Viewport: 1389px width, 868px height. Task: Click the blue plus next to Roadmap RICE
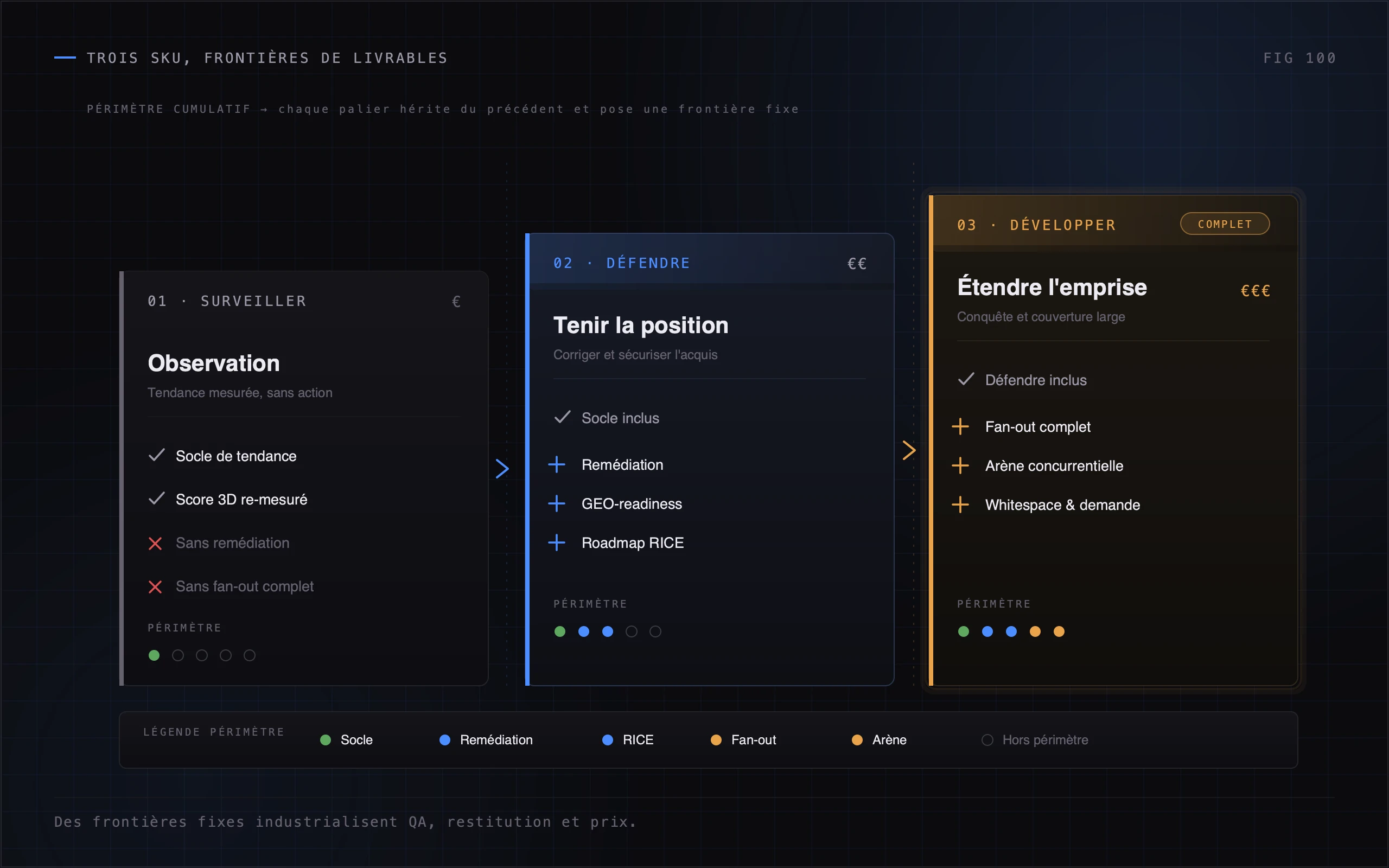557,542
